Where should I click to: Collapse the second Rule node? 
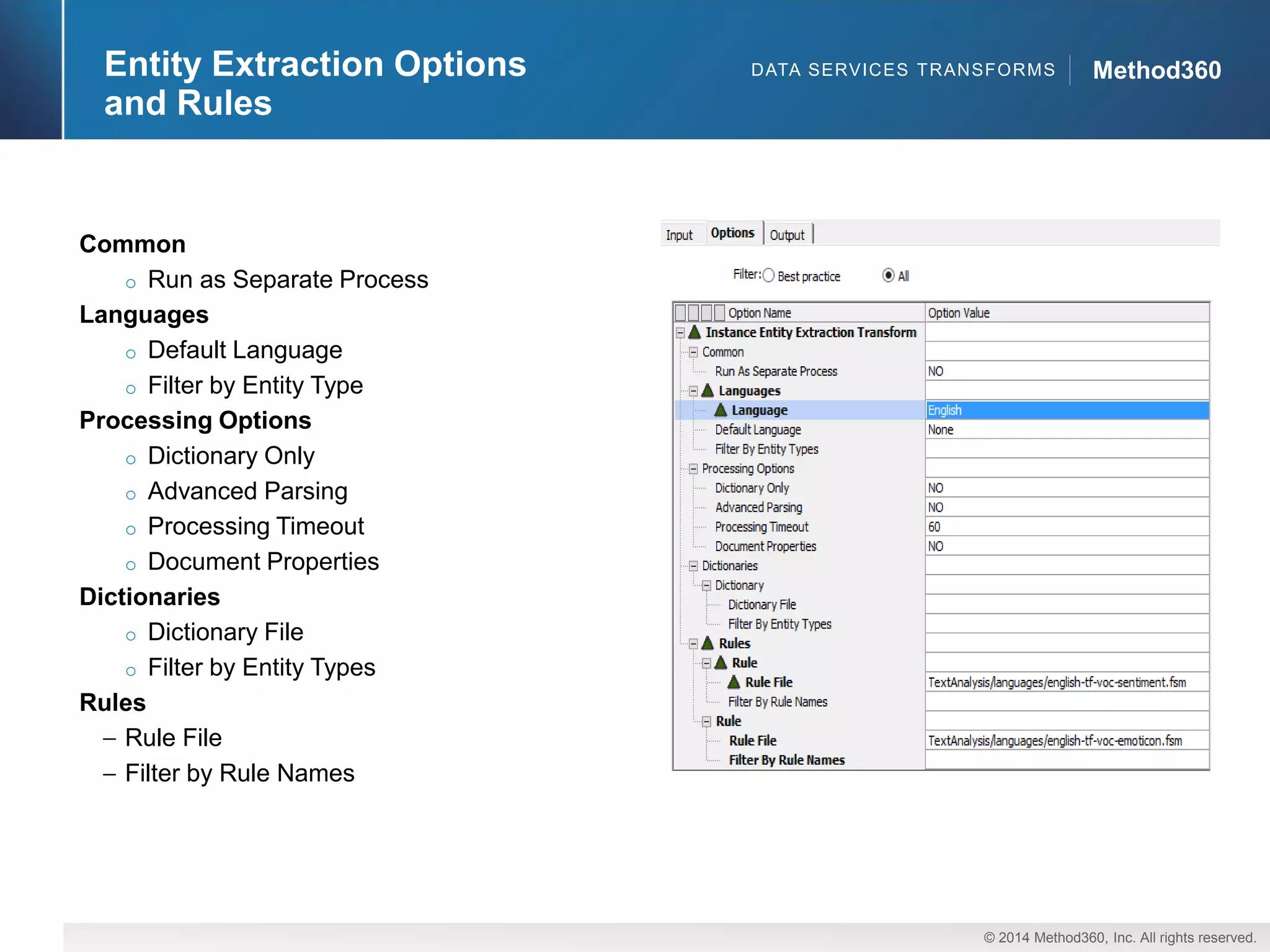tap(706, 721)
